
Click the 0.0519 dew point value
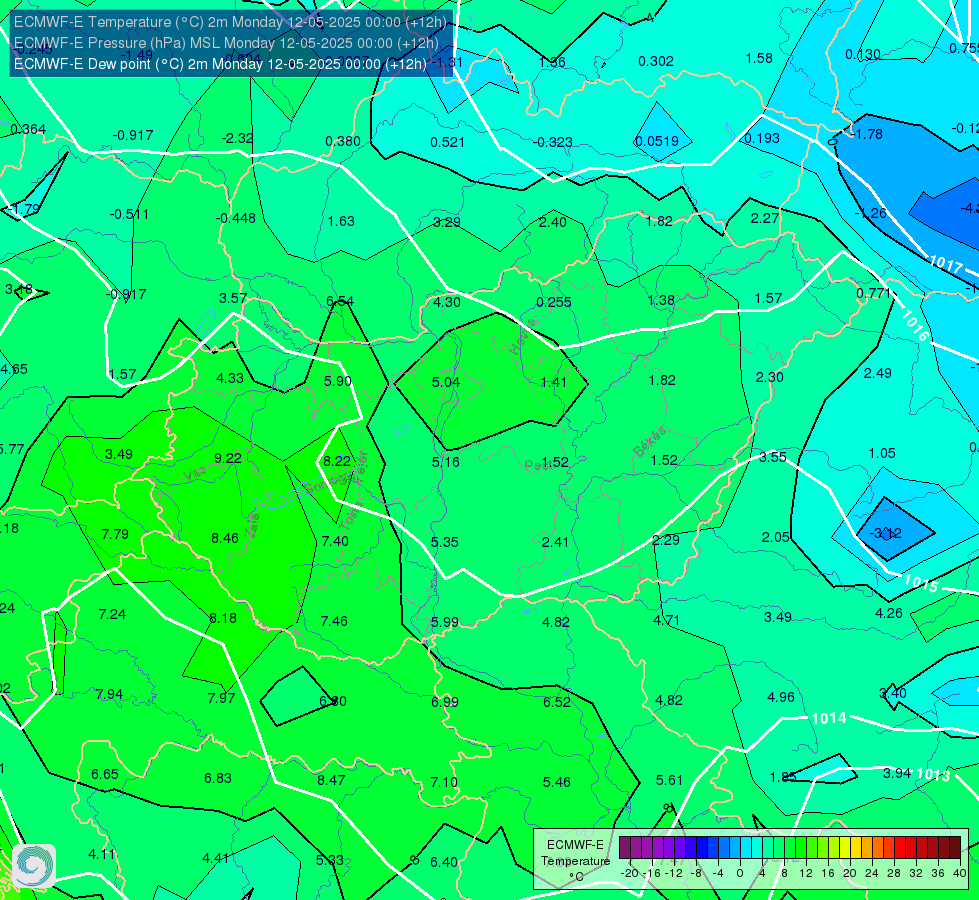pos(656,141)
